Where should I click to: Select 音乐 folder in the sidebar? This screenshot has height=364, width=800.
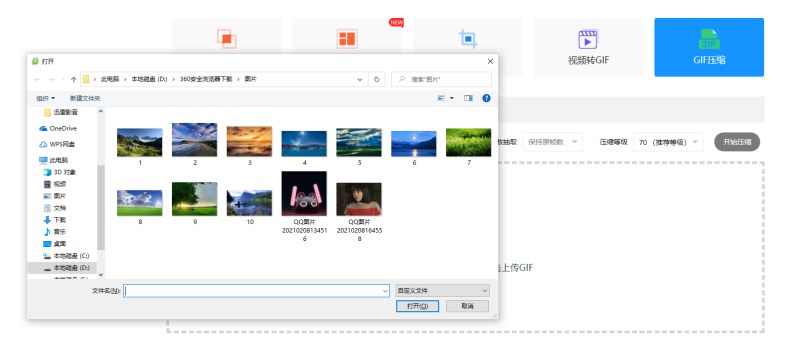[x=55, y=232]
